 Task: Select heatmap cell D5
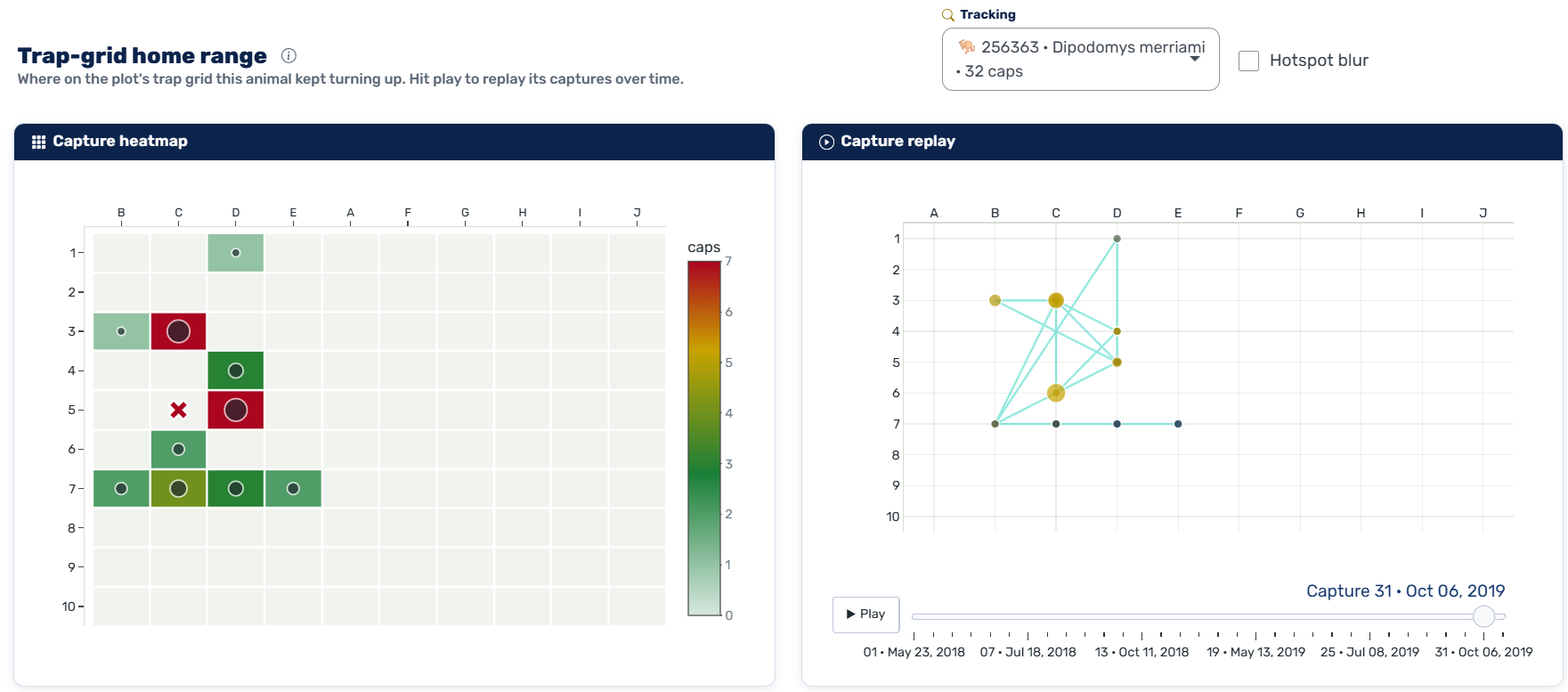[236, 410]
